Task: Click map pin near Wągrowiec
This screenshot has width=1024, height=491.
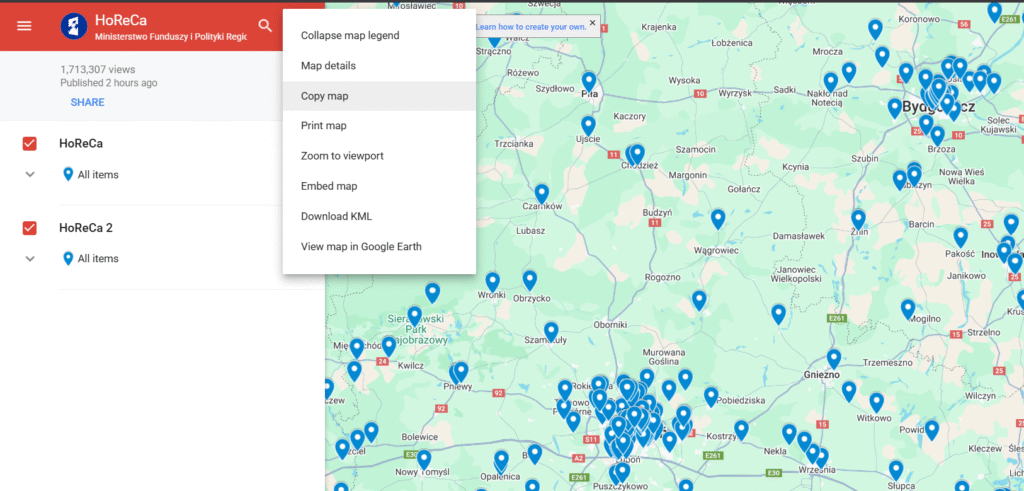Action: point(718,218)
